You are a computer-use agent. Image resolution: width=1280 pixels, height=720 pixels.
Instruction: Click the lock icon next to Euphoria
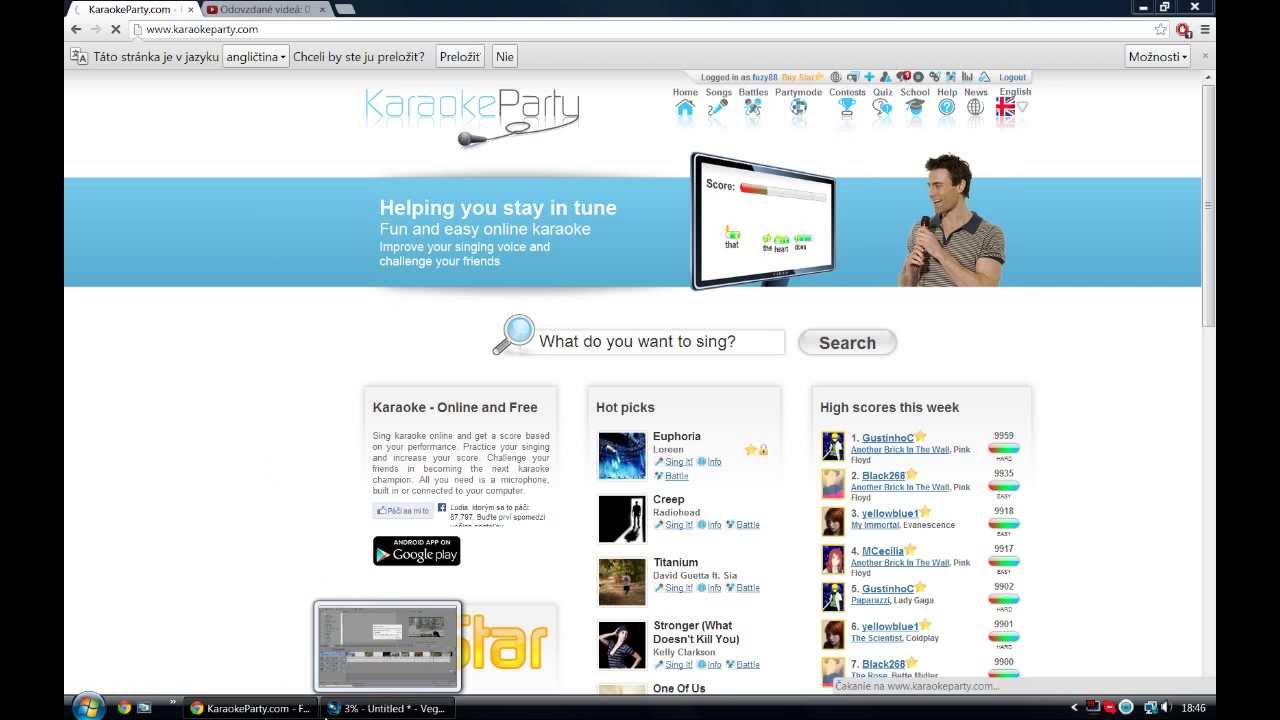pyautogui.click(x=763, y=450)
